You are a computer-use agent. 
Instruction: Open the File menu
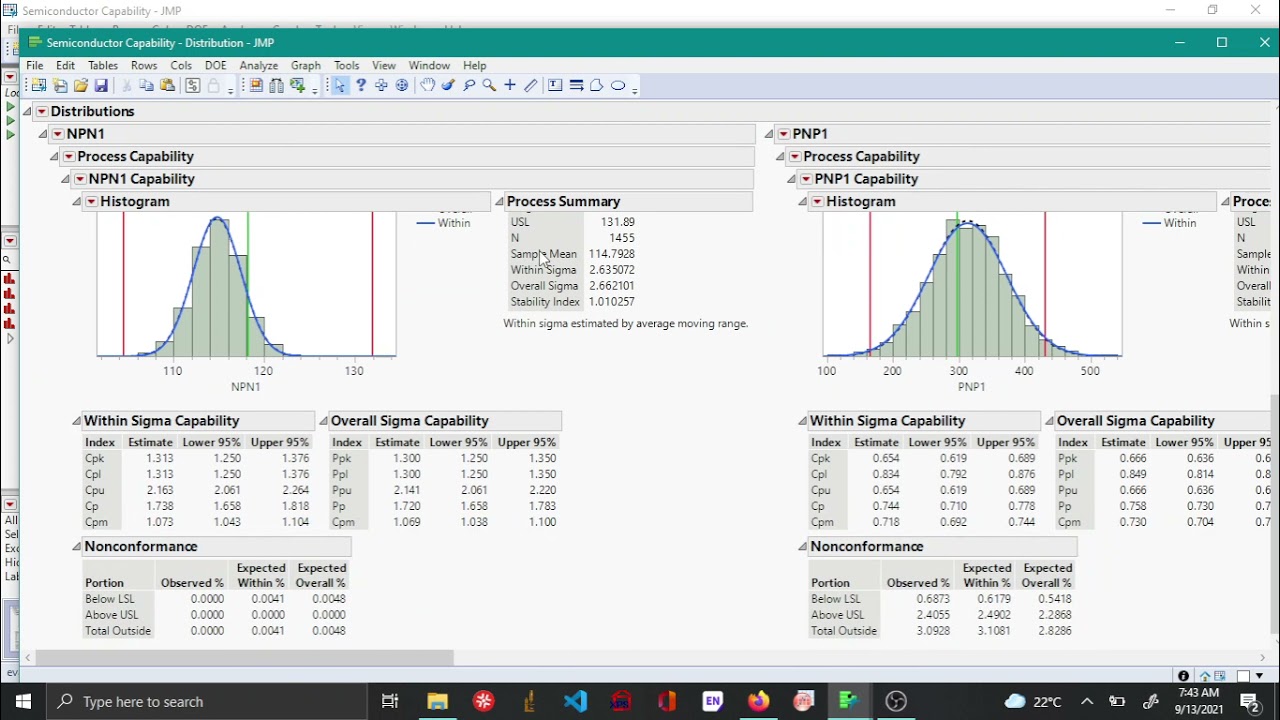point(35,65)
